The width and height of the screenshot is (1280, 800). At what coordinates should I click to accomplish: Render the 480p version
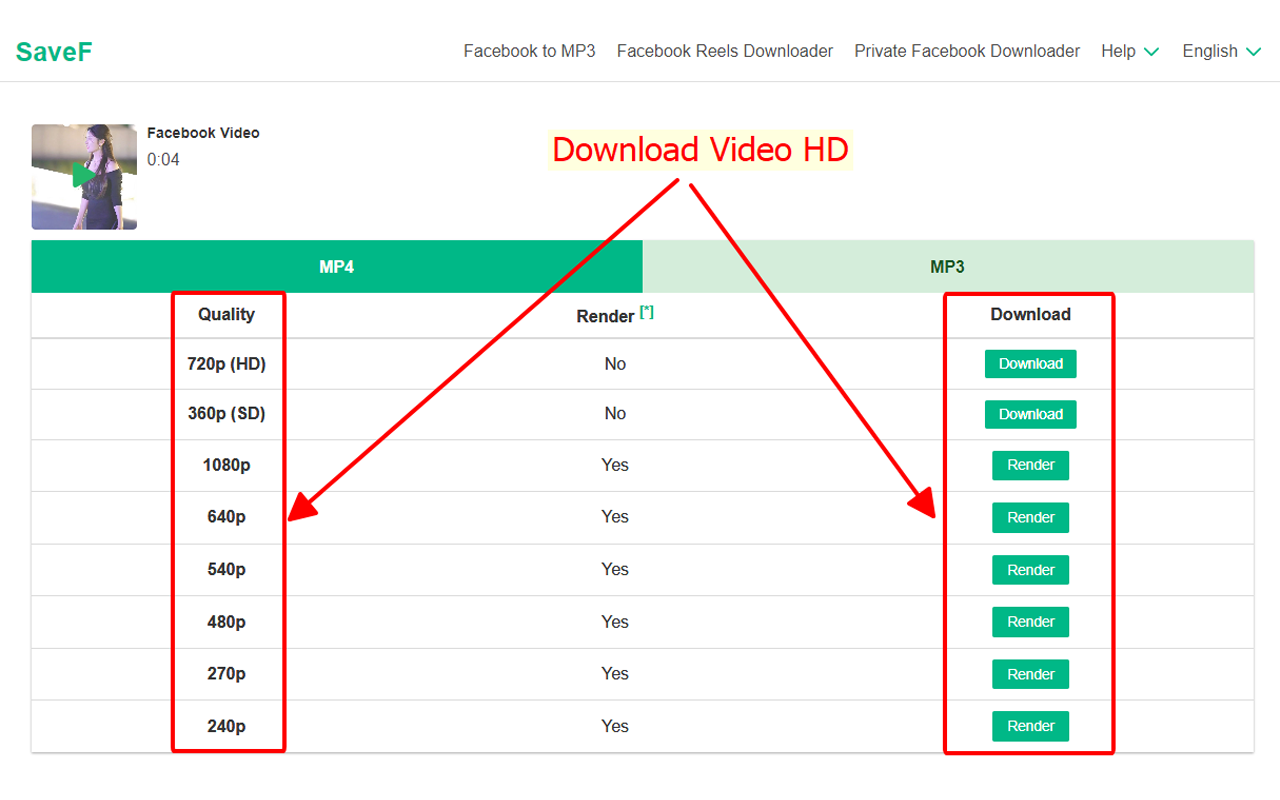[x=1030, y=621]
